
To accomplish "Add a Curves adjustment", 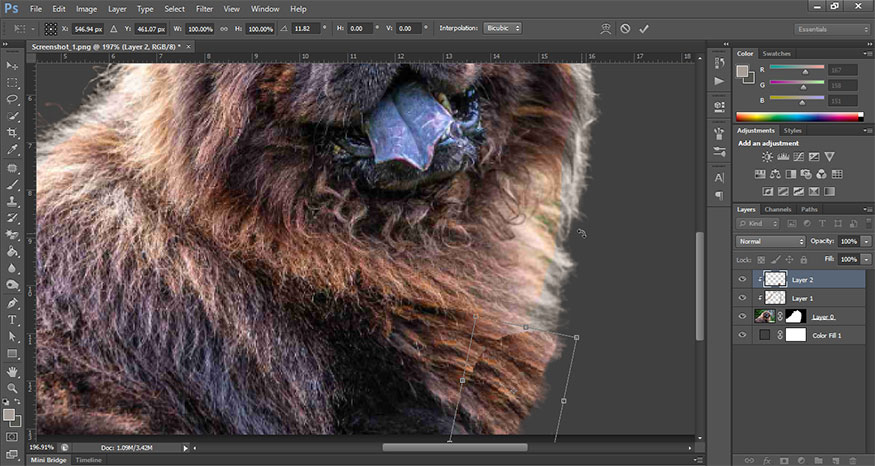I will (799, 157).
